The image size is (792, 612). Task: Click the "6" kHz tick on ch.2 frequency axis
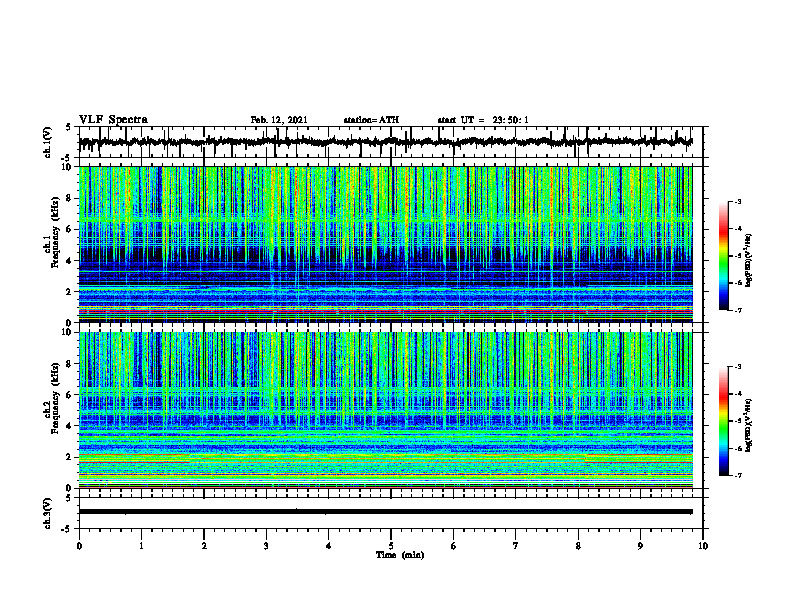click(x=71, y=395)
